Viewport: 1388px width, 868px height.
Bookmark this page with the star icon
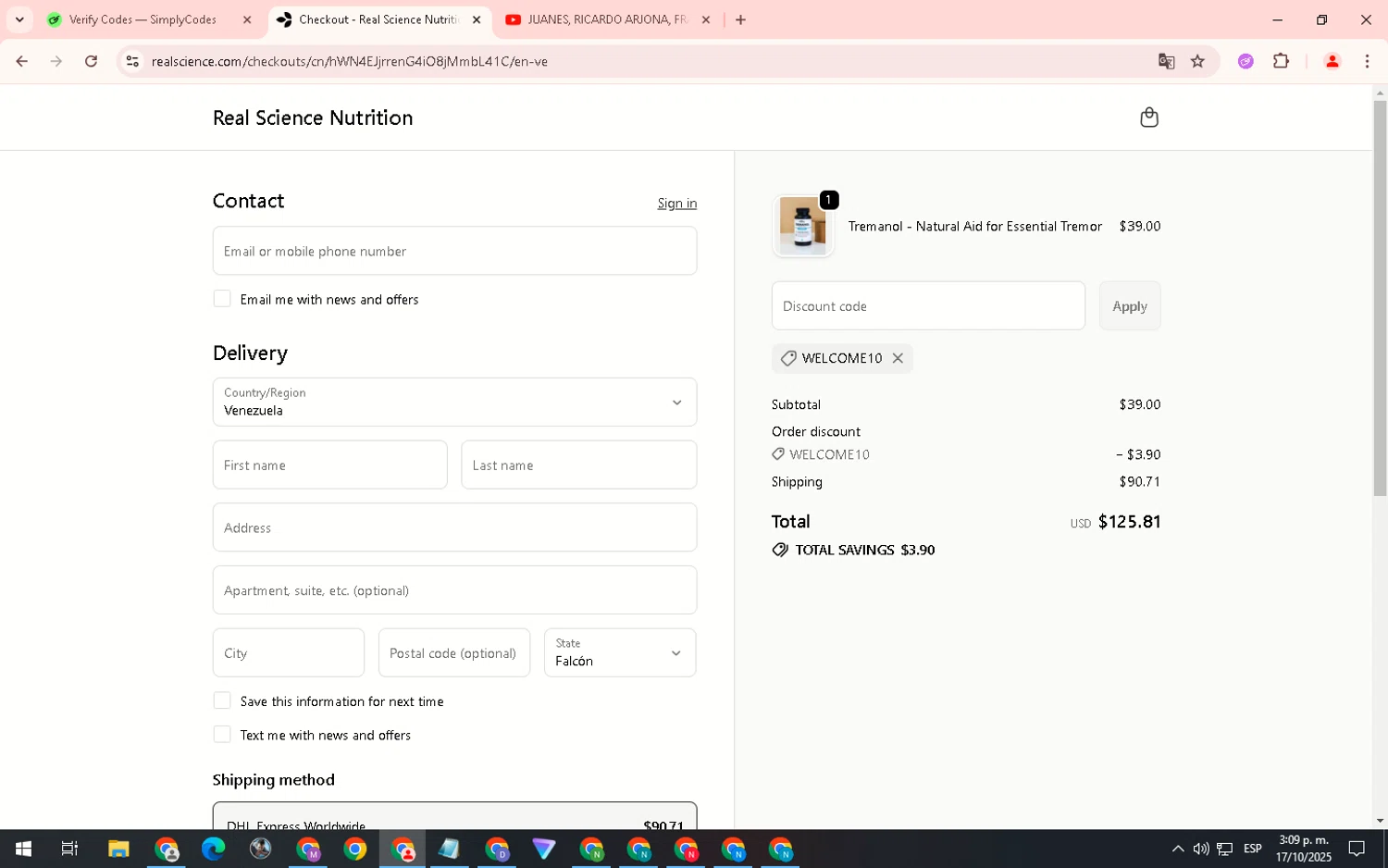(1197, 61)
